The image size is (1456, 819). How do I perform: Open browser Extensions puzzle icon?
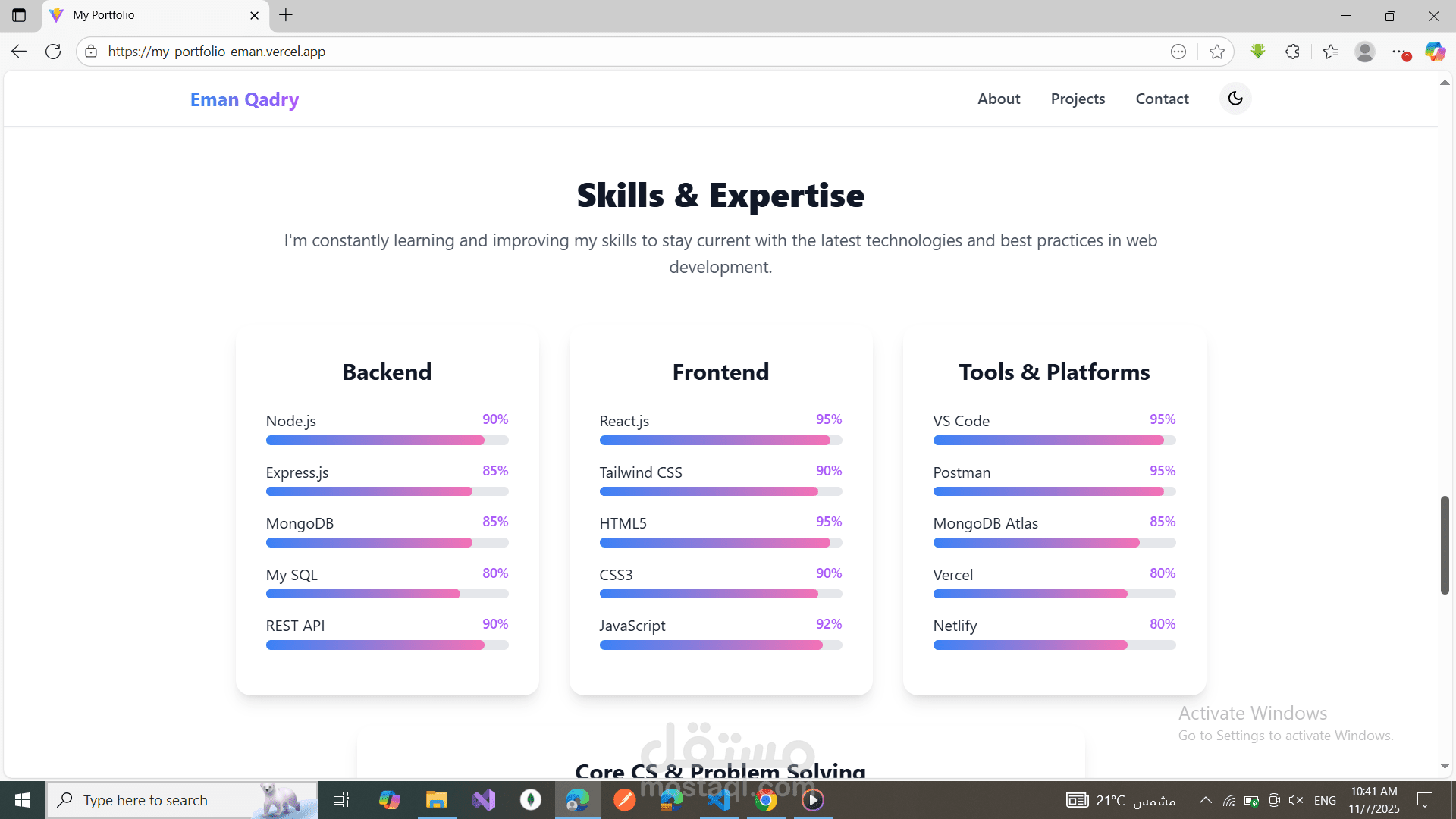click(1293, 52)
